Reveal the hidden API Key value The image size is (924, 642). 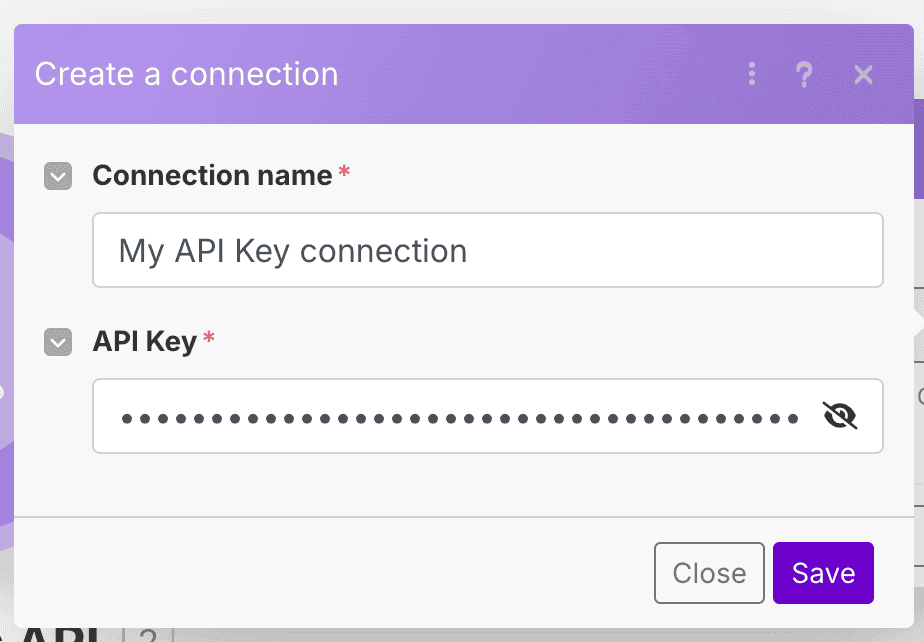point(840,415)
